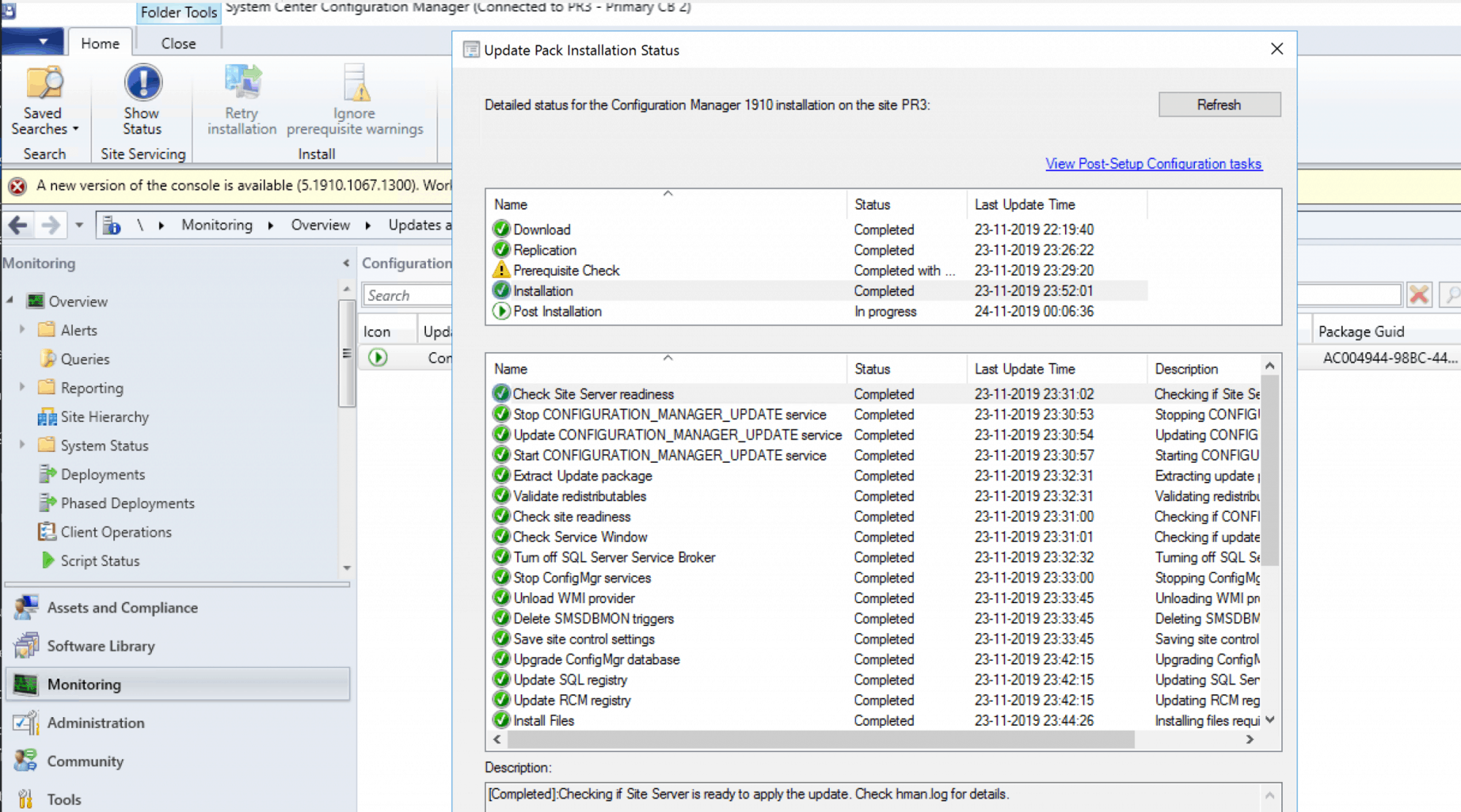Select the Monitoring workspace
Screen dimensions: 1461x812
pos(178,684)
